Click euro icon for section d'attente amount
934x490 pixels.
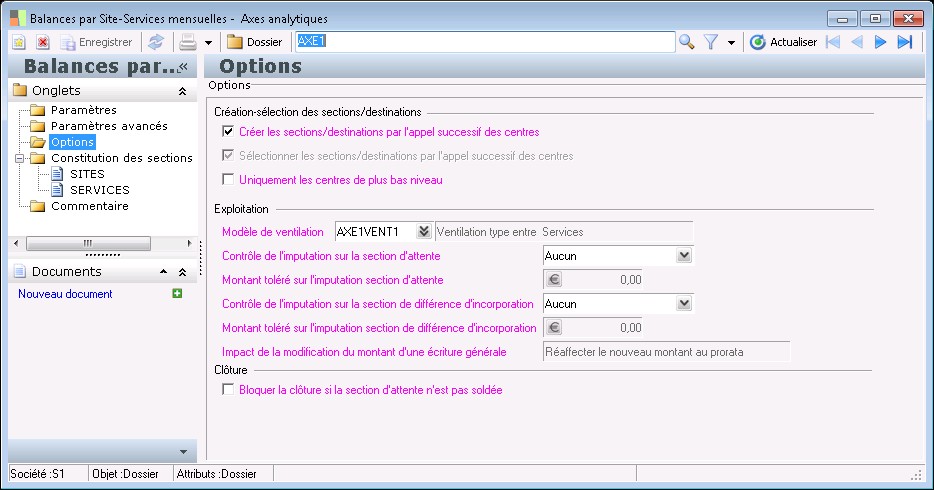click(554, 280)
